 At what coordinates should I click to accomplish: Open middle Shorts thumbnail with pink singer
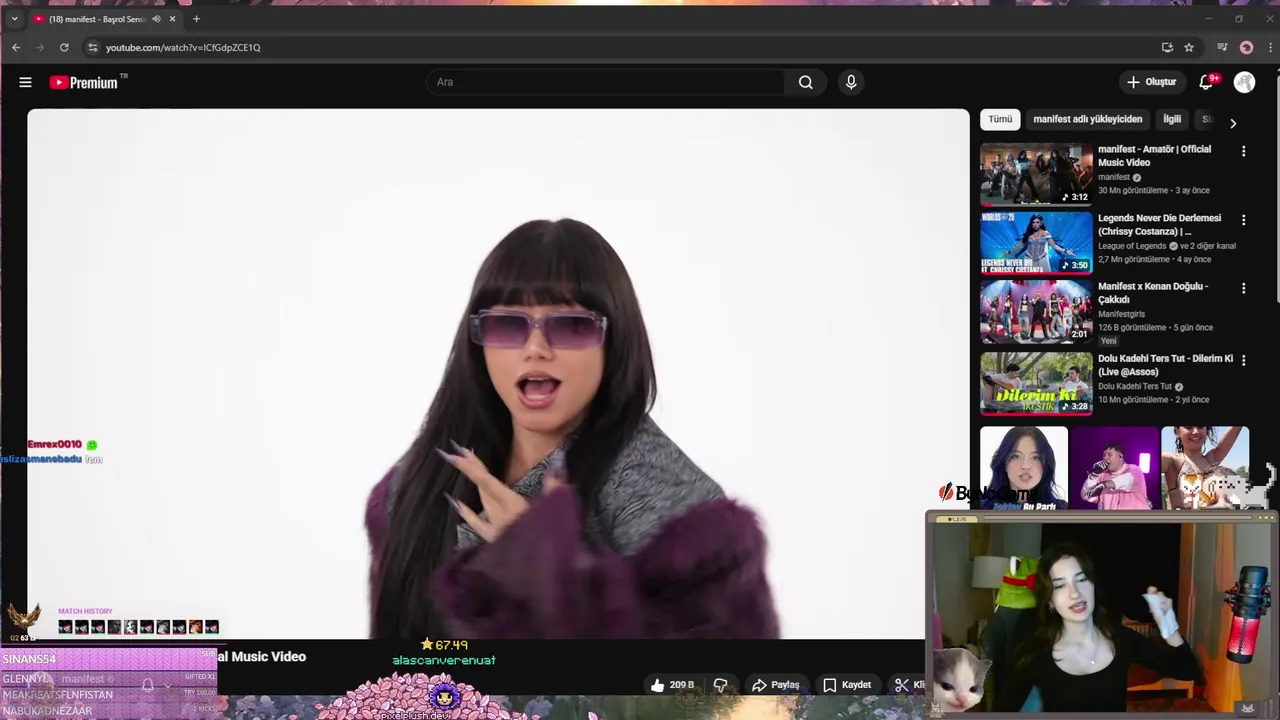pyautogui.click(x=1114, y=468)
